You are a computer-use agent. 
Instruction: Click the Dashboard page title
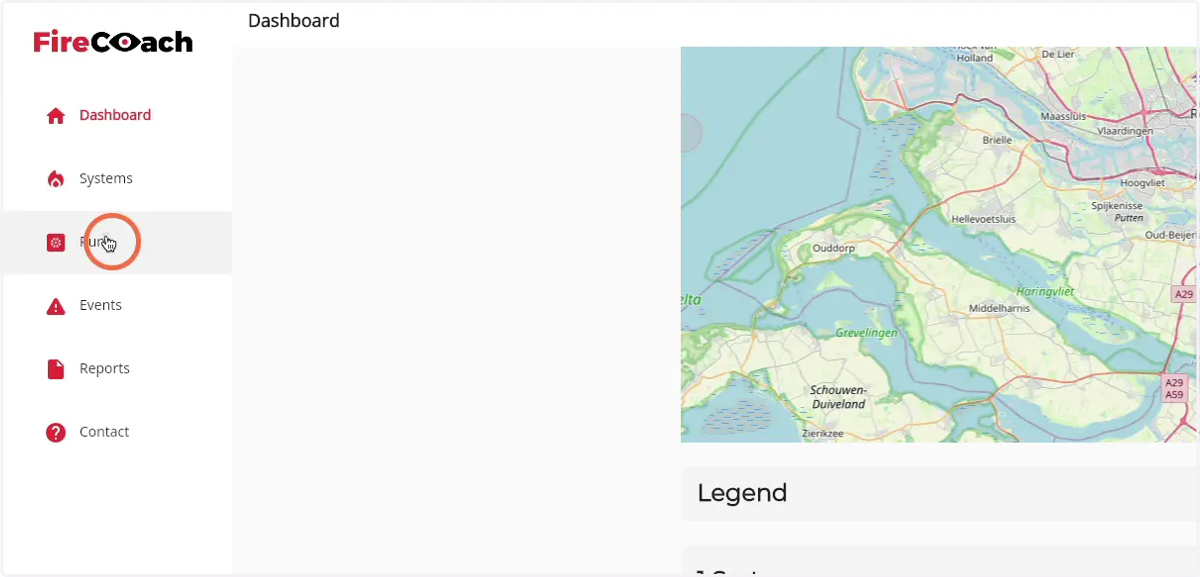point(294,21)
